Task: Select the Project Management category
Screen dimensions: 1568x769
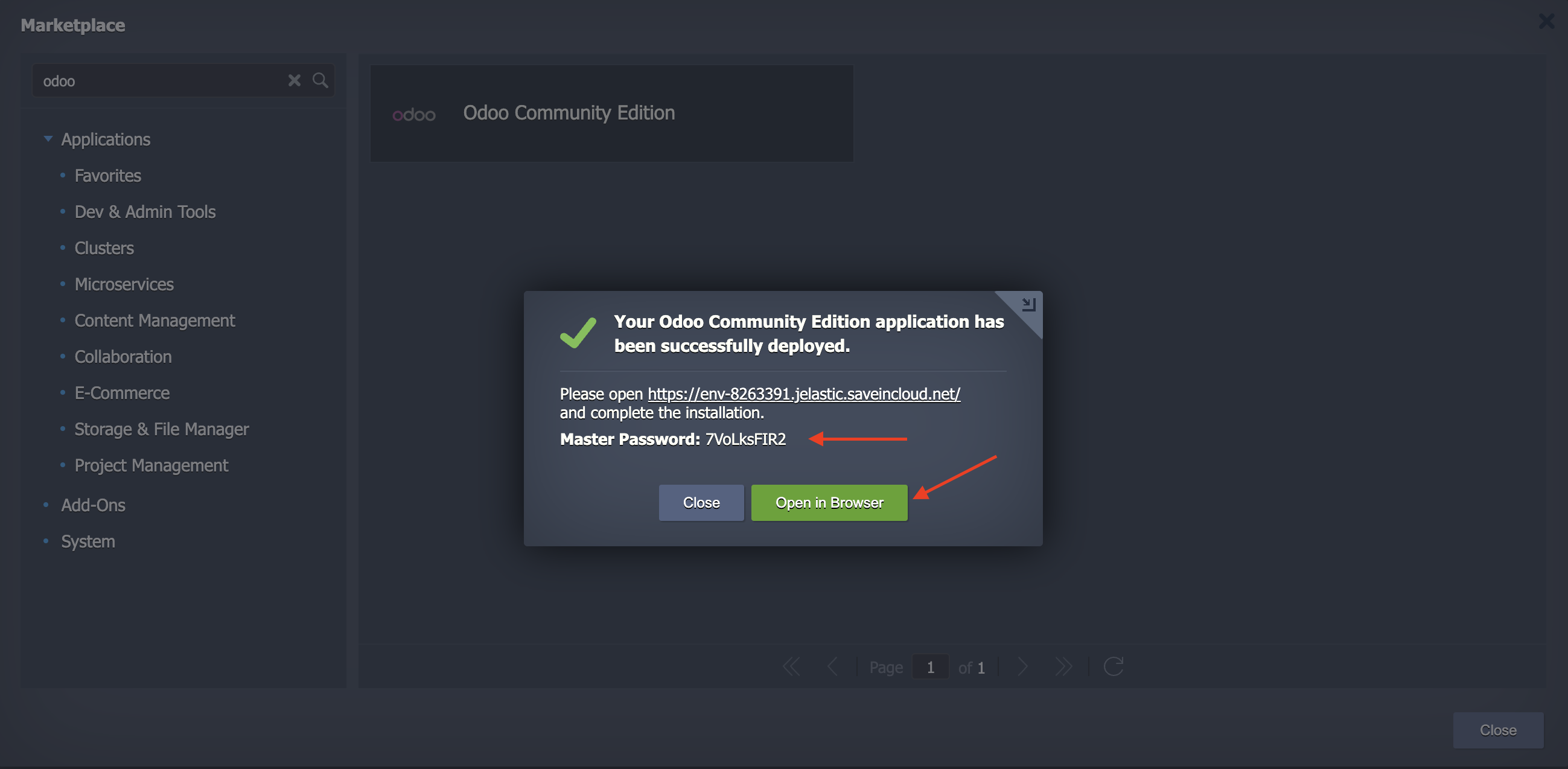Action: click(x=151, y=466)
